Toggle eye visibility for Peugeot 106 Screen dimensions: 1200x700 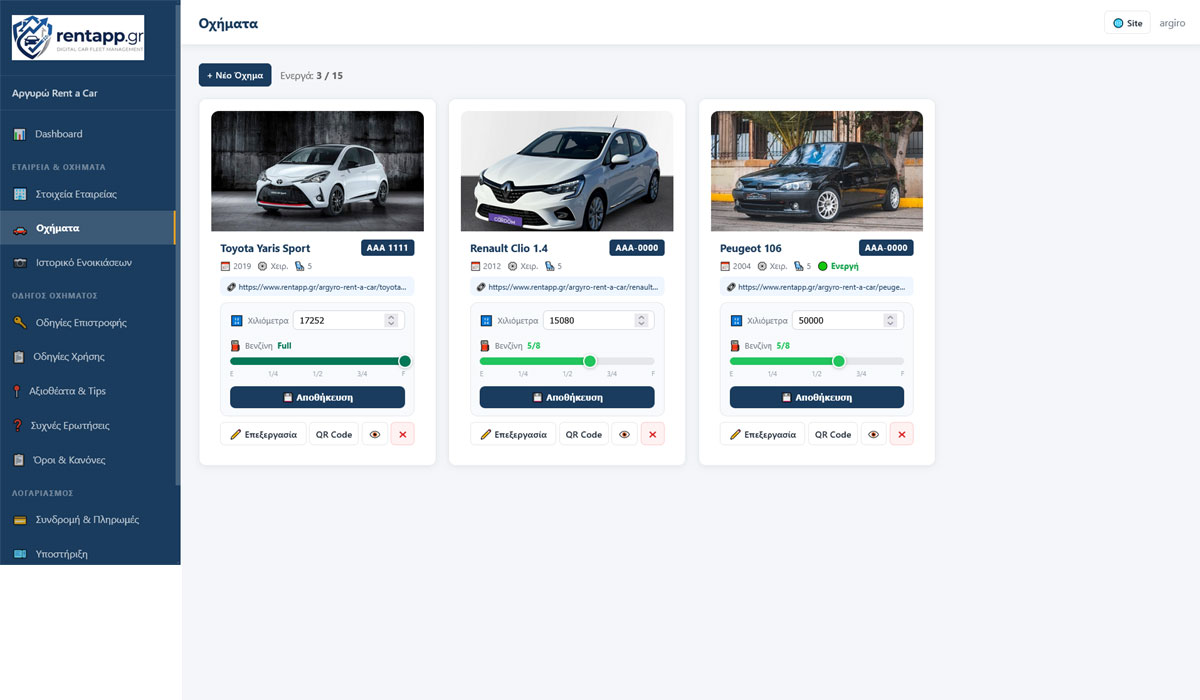875,434
